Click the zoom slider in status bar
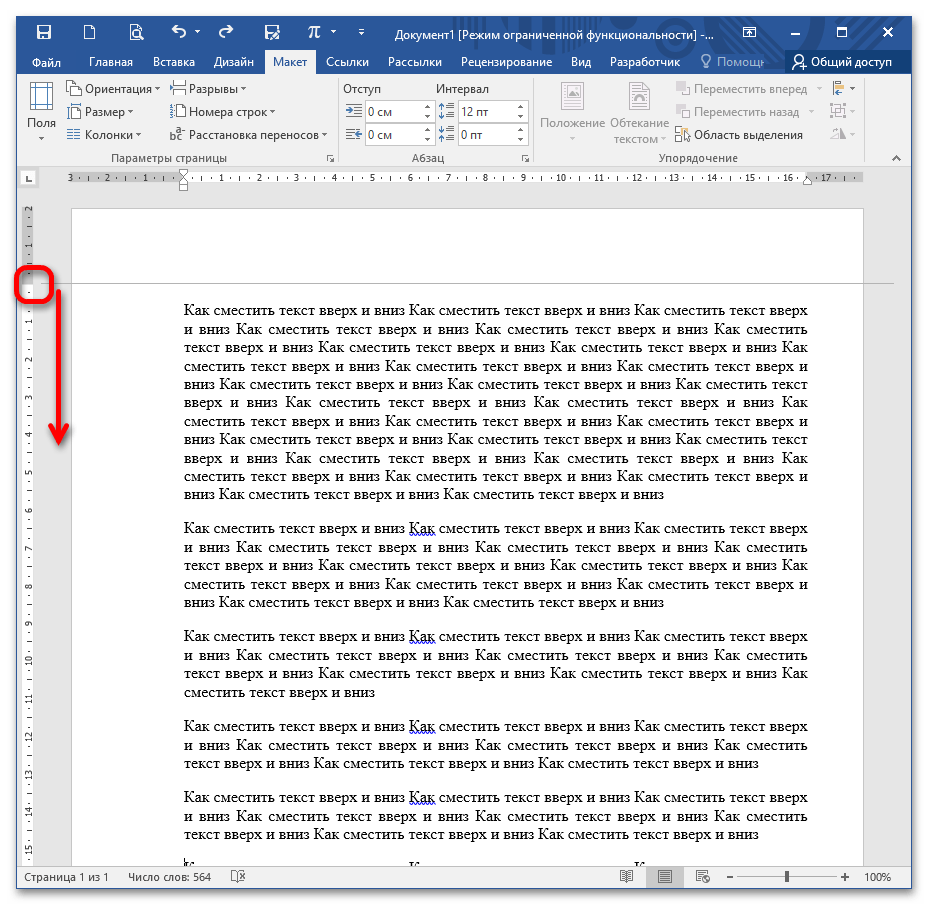 pos(787,877)
